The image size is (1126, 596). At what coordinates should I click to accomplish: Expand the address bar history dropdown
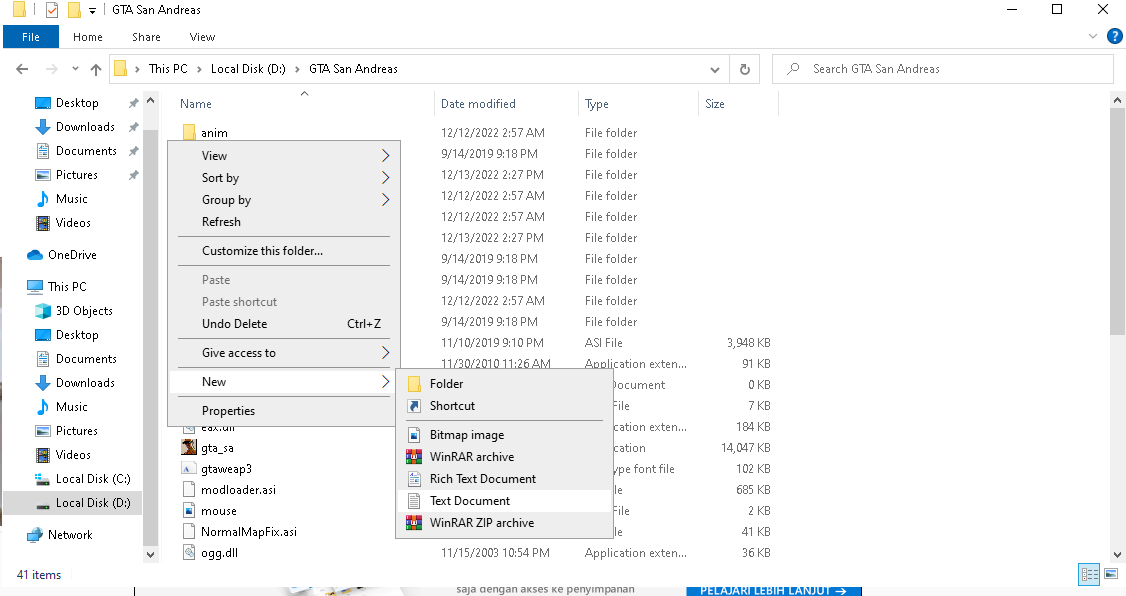tap(715, 69)
